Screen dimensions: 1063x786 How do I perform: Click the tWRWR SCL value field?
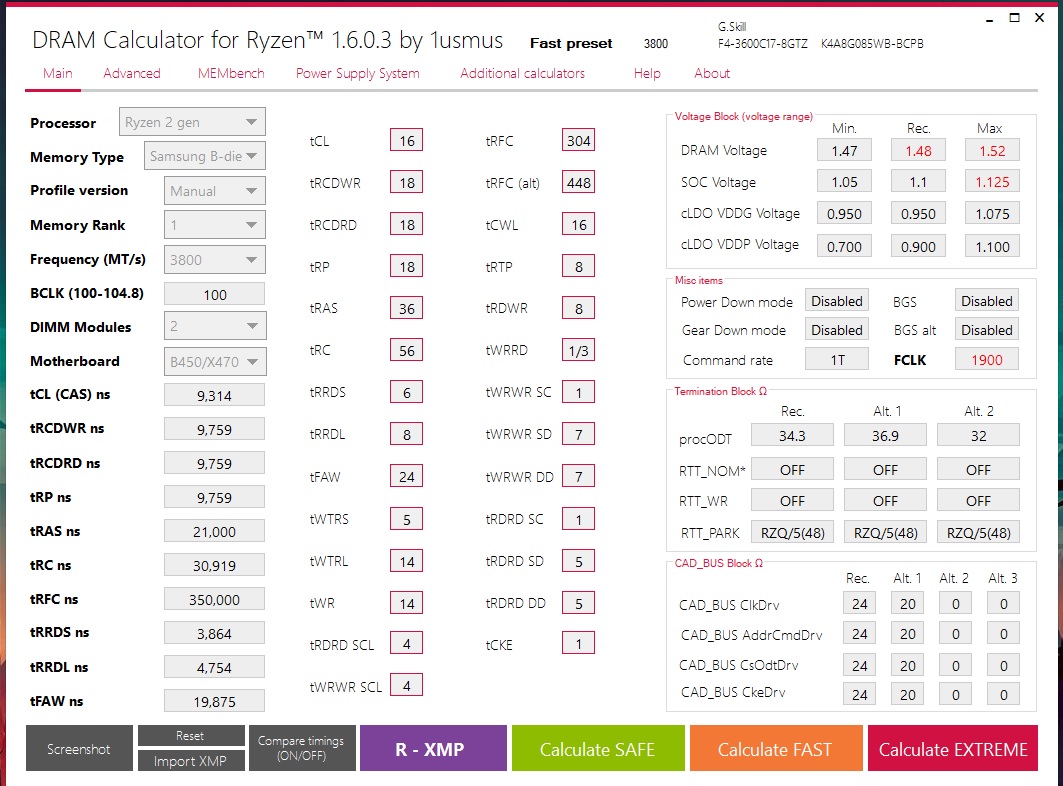click(x=407, y=686)
